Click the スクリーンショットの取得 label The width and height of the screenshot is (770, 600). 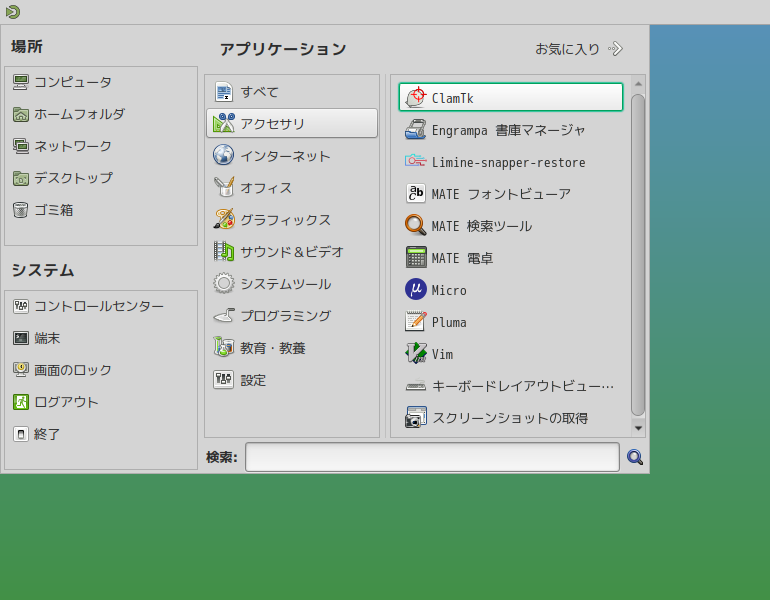(510, 418)
